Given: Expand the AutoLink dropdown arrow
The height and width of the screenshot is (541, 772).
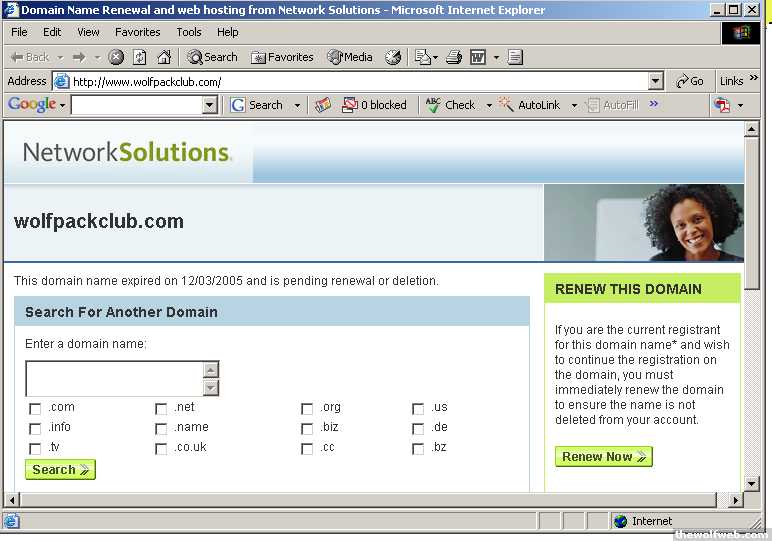Looking at the screenshot, I should 574,105.
